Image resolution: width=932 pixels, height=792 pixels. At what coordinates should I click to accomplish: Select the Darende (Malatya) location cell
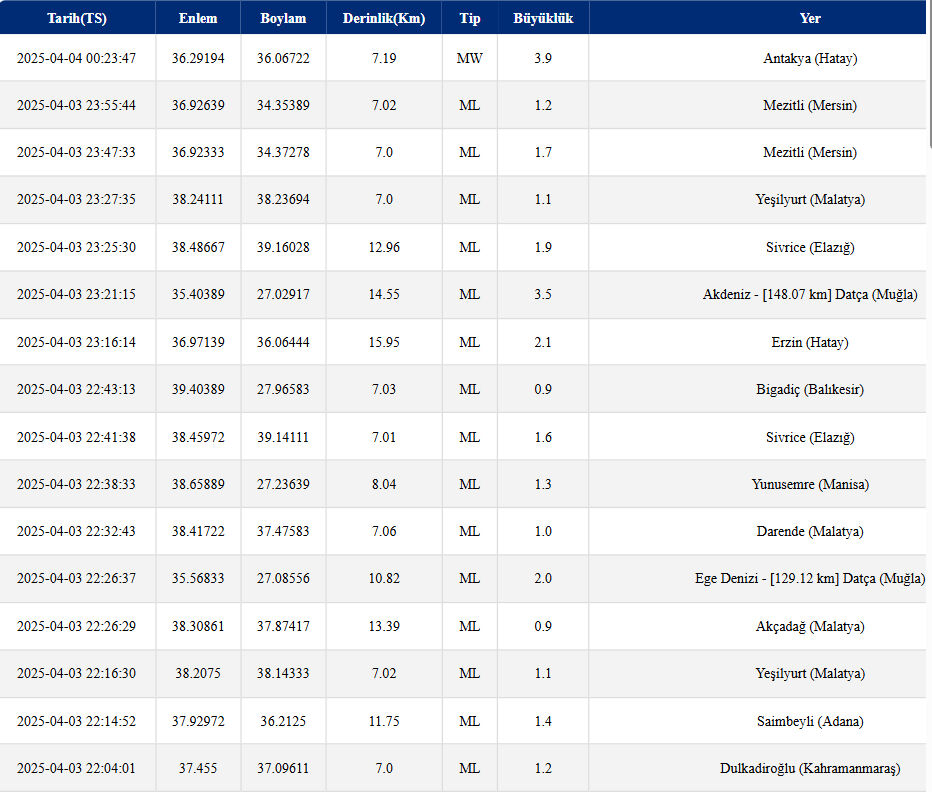[810, 532]
